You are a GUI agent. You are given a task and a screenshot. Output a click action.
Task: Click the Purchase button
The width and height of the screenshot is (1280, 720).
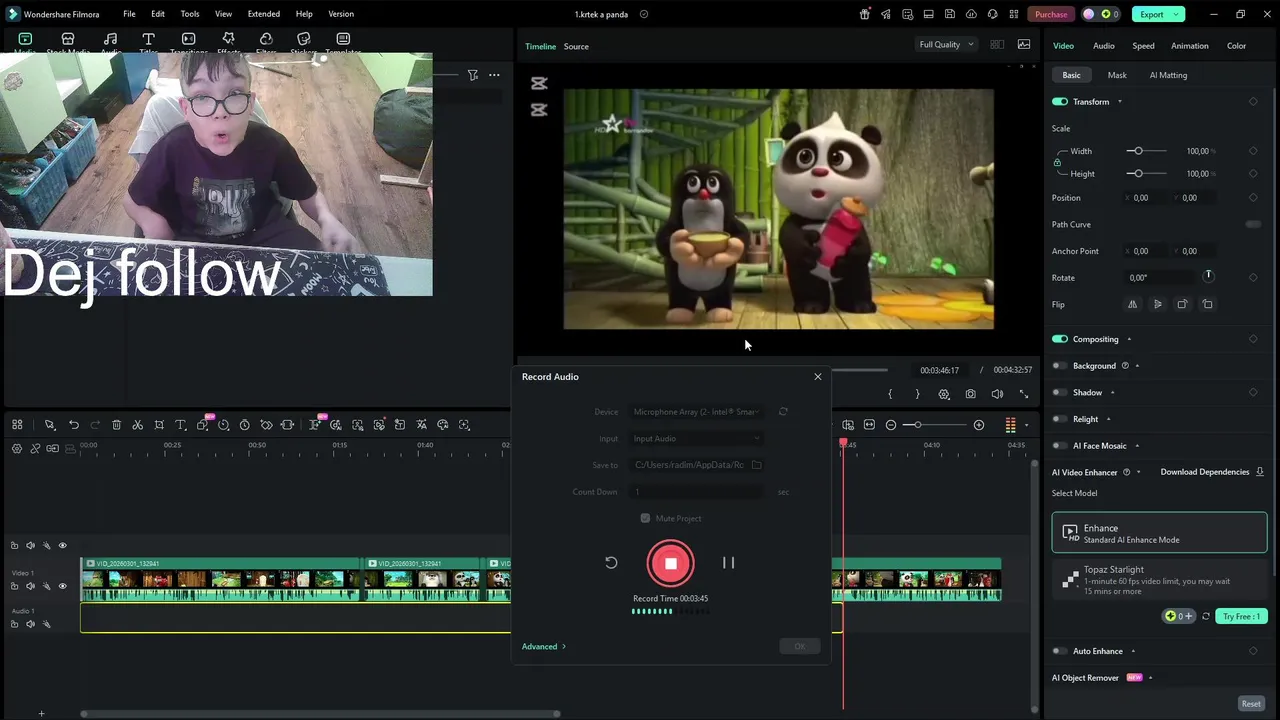pos(1051,14)
